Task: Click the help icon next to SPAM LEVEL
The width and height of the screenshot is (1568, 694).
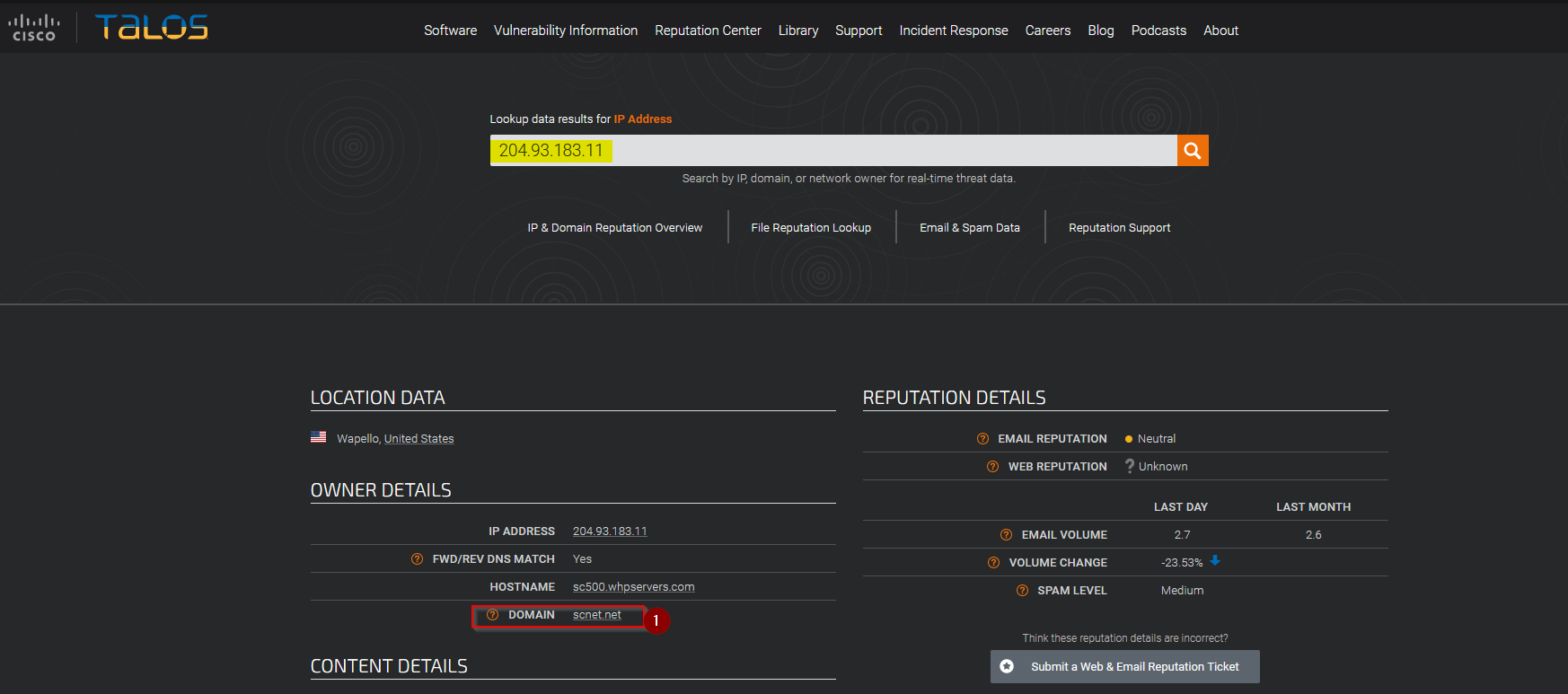Action: [x=1022, y=591]
